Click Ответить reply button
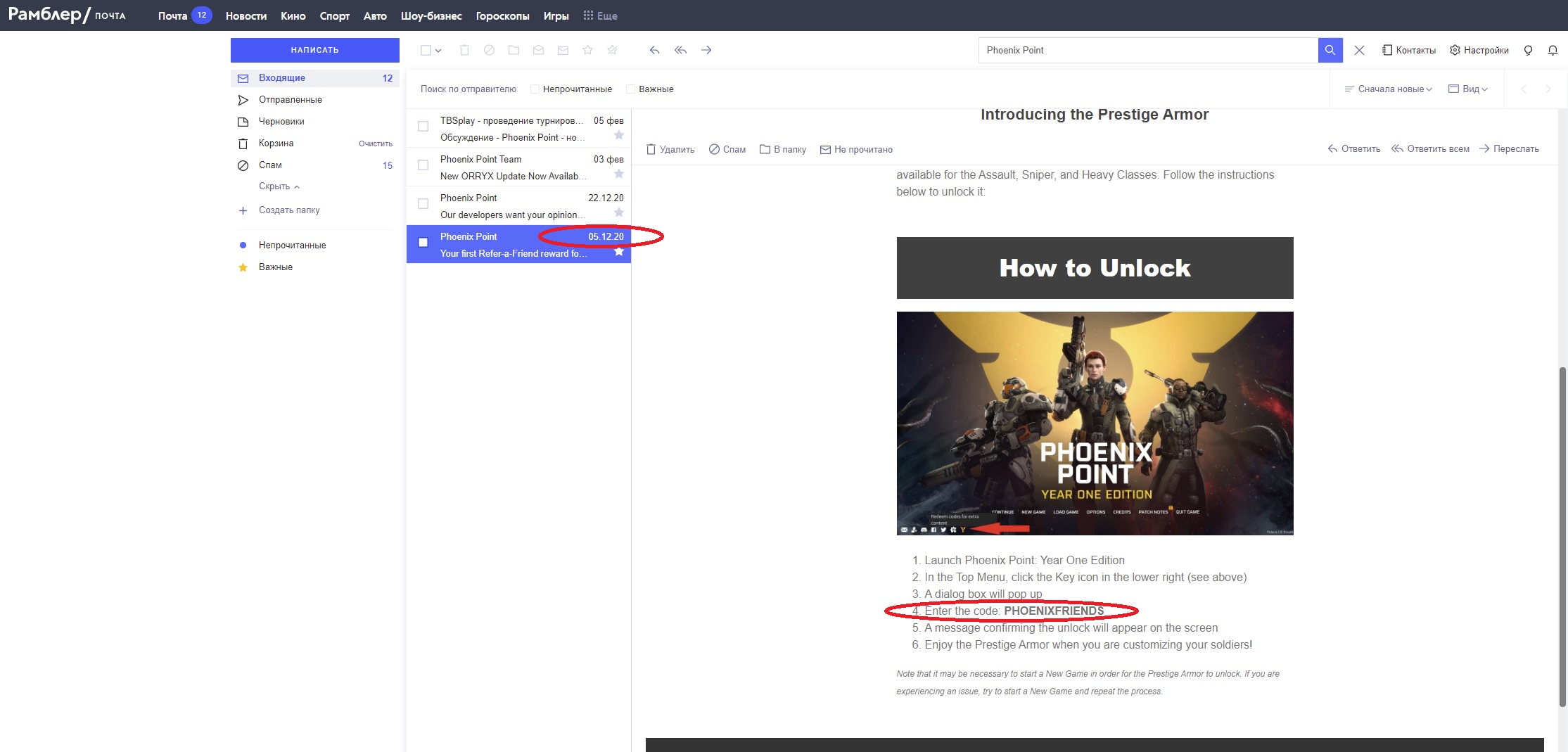This screenshot has height=752, width=1568. pyautogui.click(x=1354, y=149)
